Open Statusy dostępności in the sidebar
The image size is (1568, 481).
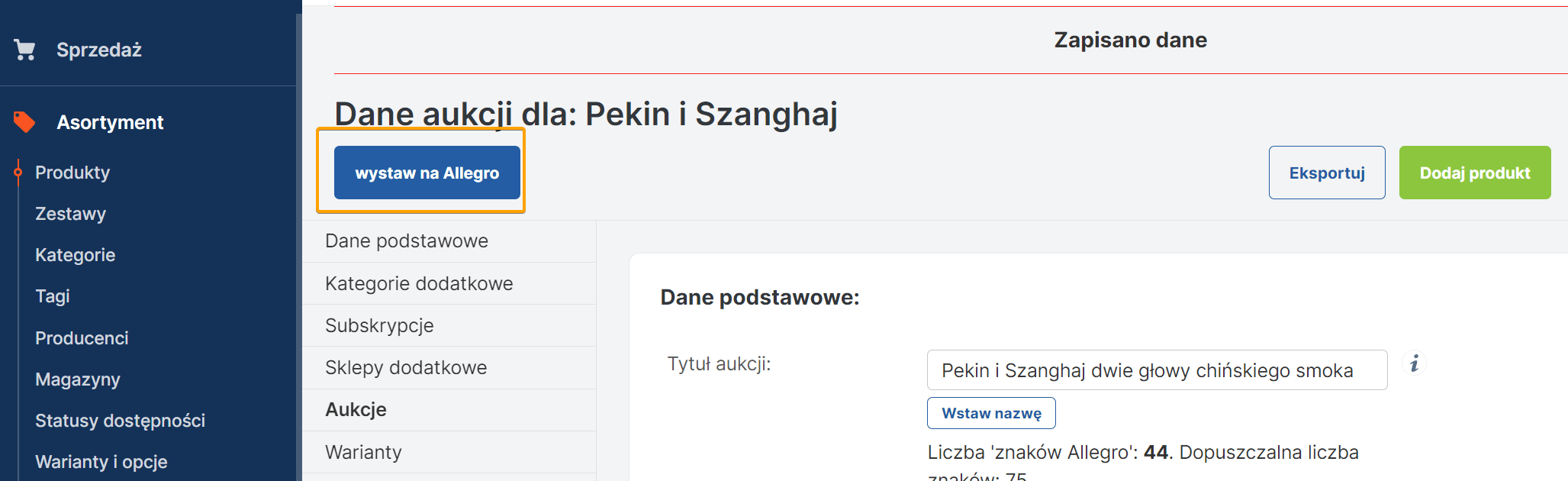tap(120, 421)
